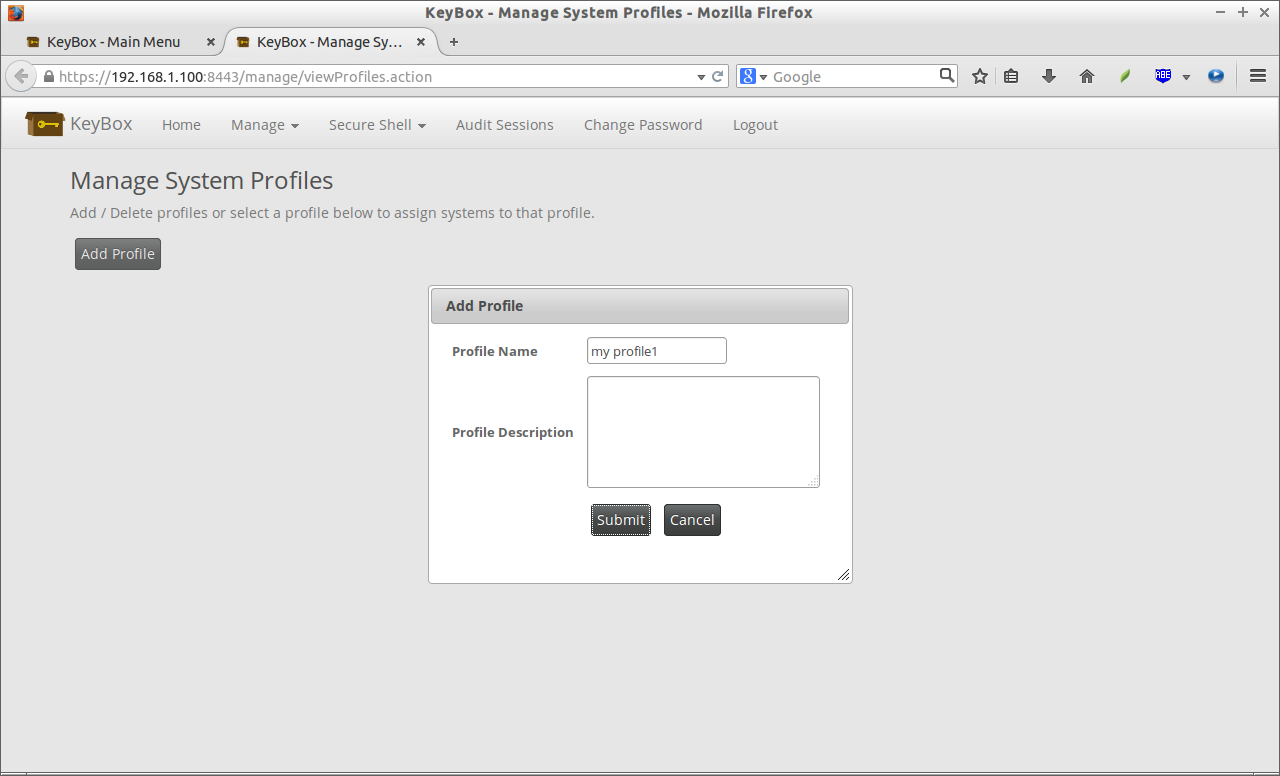Click the dialog resize grip corner
The image size is (1280, 776).
tap(843, 574)
